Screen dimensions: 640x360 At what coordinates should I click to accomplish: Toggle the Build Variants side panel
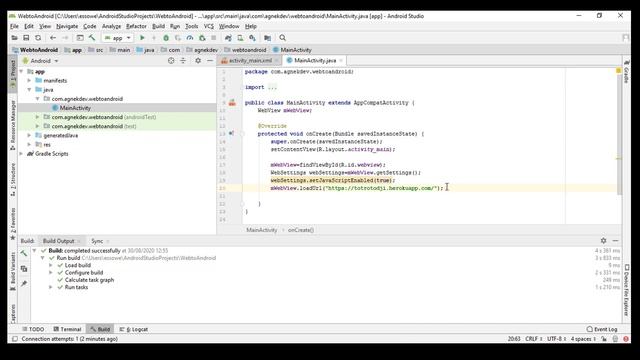coord(13,271)
